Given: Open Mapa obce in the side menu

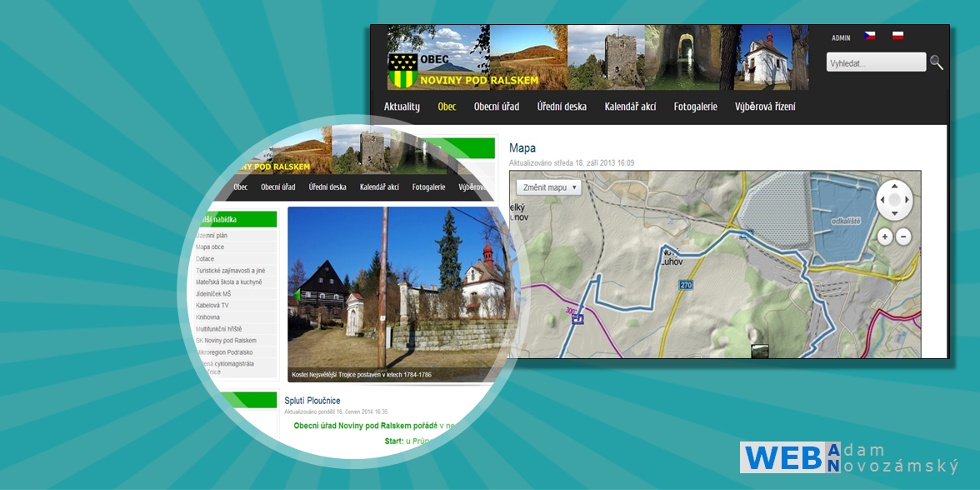Looking at the screenshot, I should coord(211,247).
